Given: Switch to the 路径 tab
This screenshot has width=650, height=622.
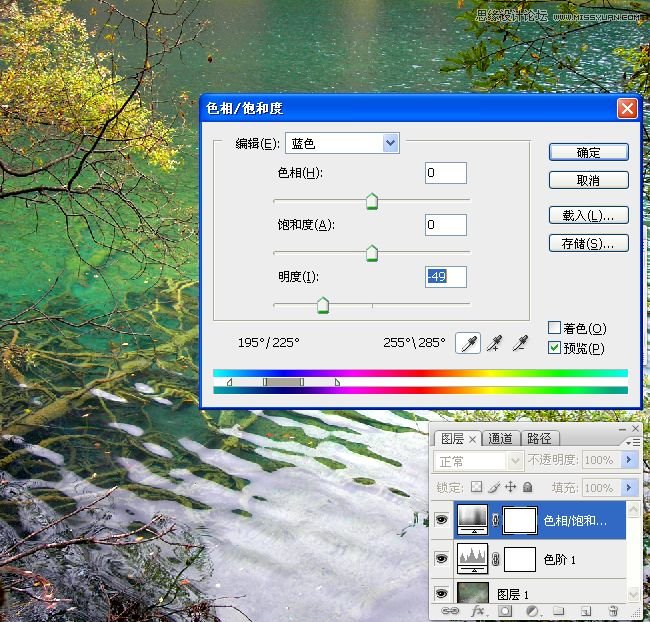Looking at the screenshot, I should 539,439.
